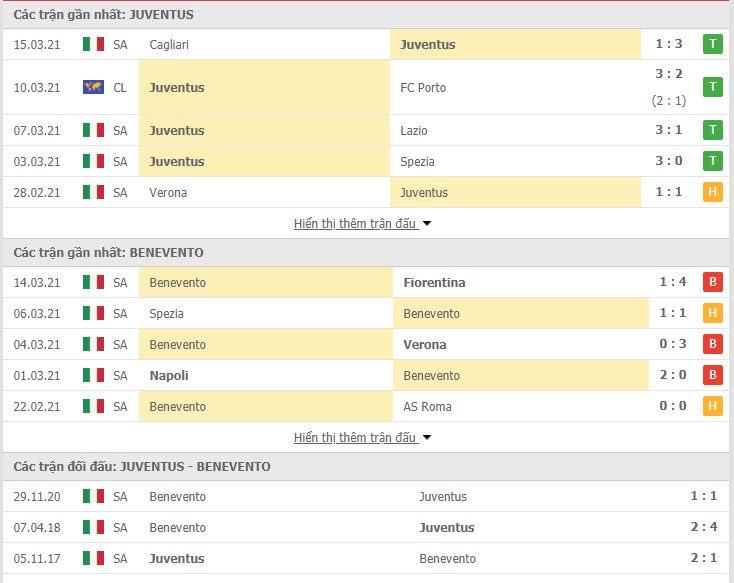Click the Italy flag in the Juventus-Lazio row

point(93,130)
